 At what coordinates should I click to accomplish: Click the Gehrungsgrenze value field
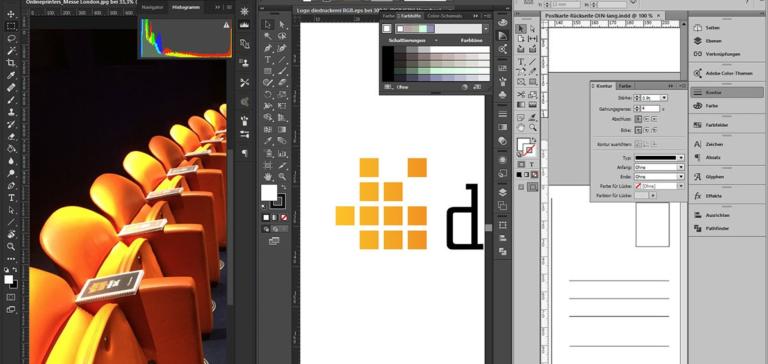coord(650,109)
